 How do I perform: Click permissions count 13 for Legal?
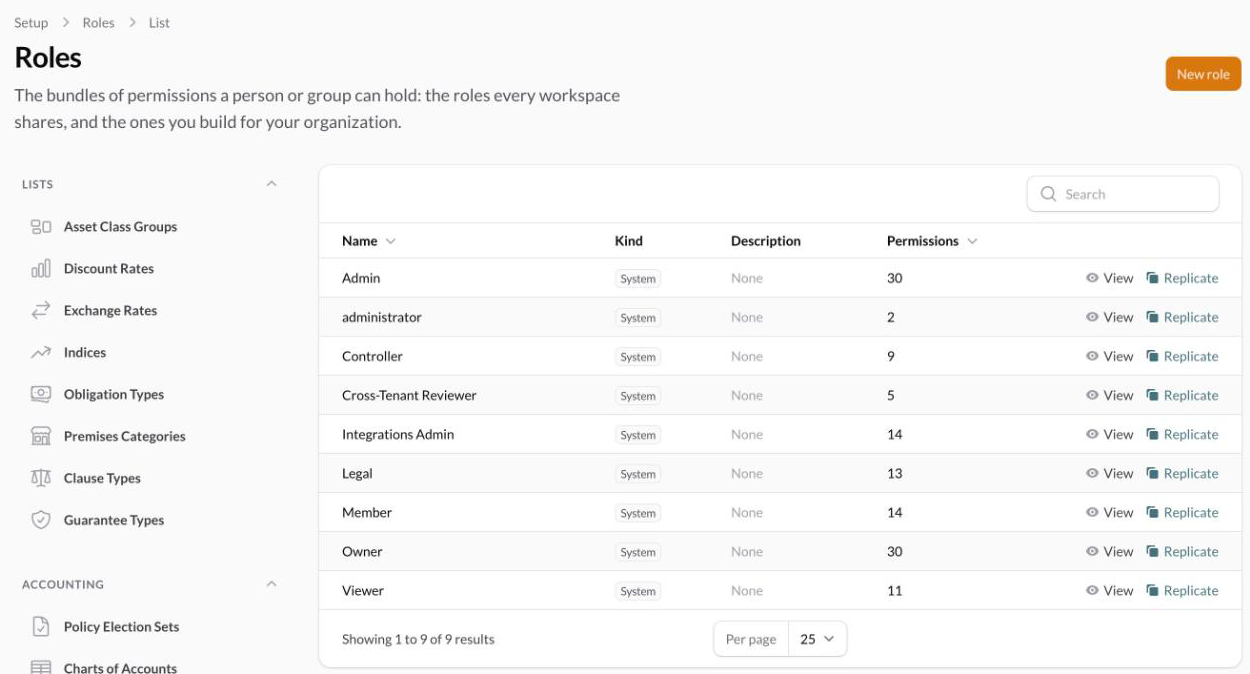click(x=894, y=473)
